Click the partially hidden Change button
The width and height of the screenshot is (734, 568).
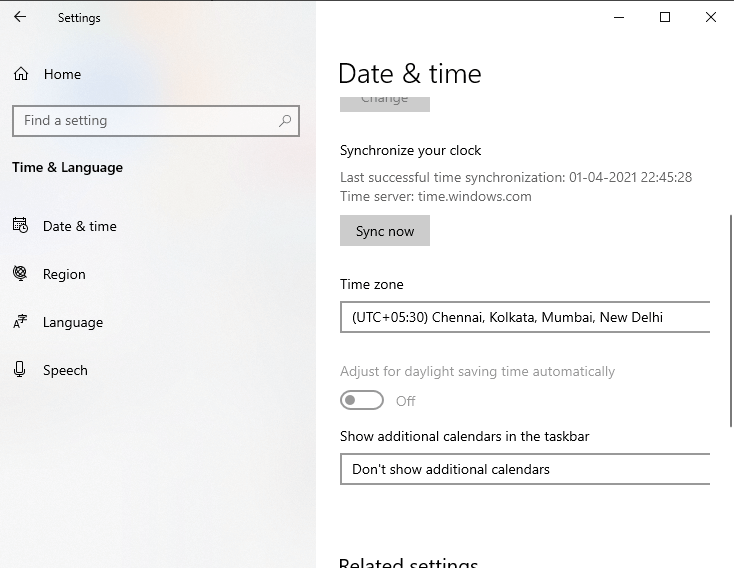point(385,102)
